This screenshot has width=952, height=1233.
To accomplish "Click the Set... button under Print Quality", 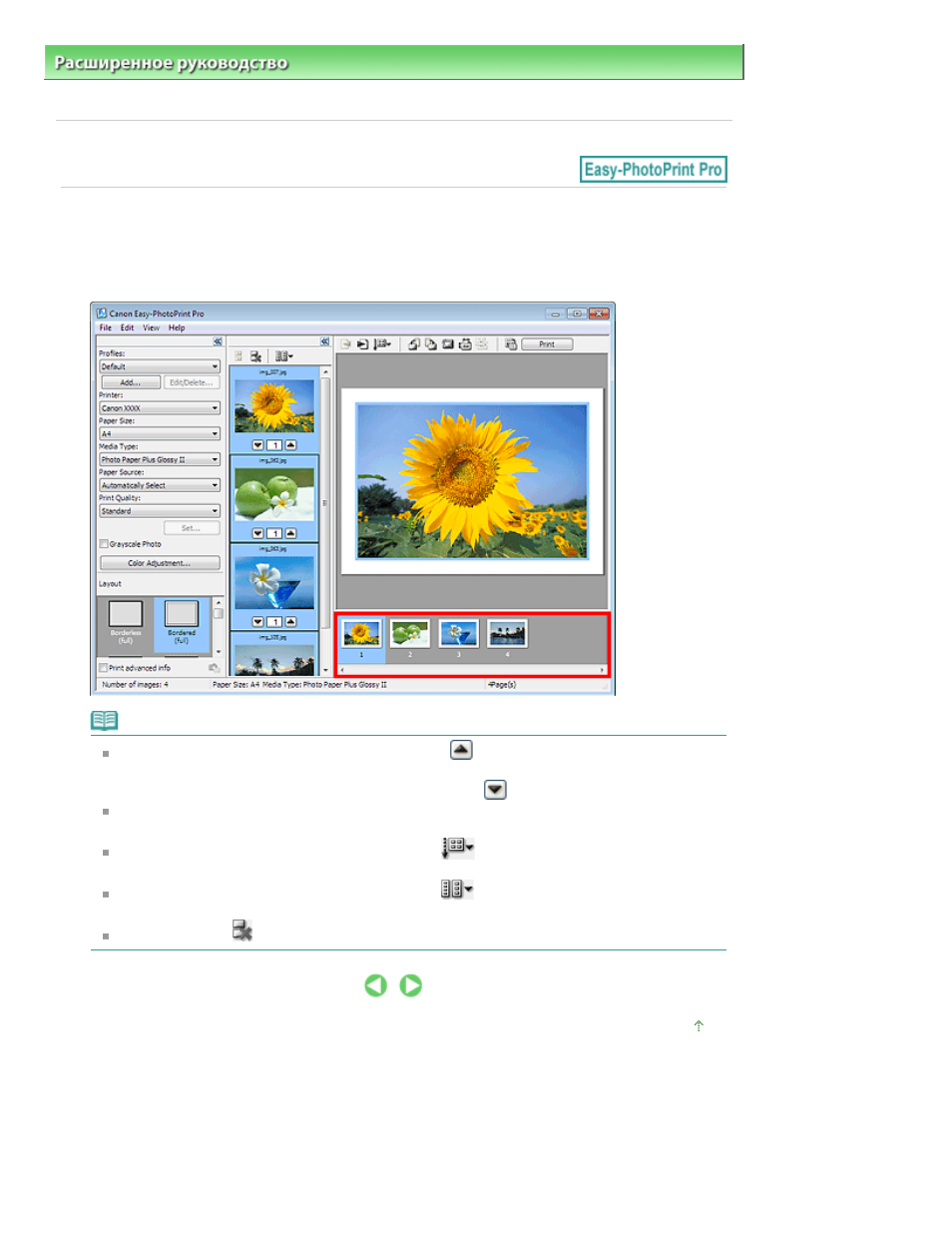I will 192,528.
